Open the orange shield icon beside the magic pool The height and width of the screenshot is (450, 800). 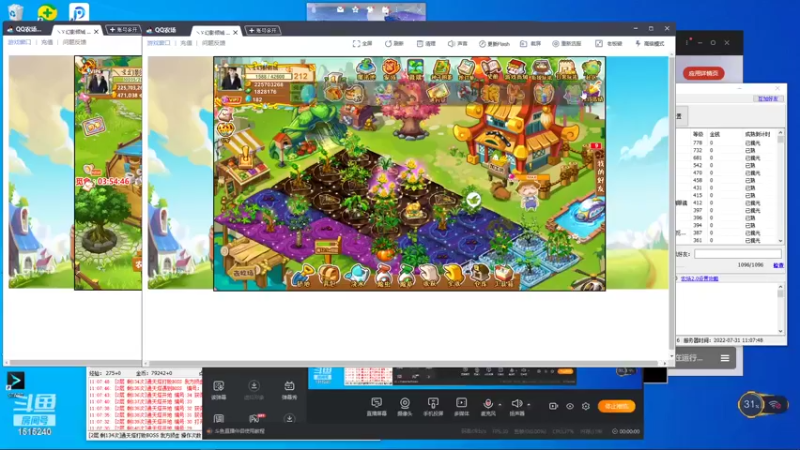(390, 69)
